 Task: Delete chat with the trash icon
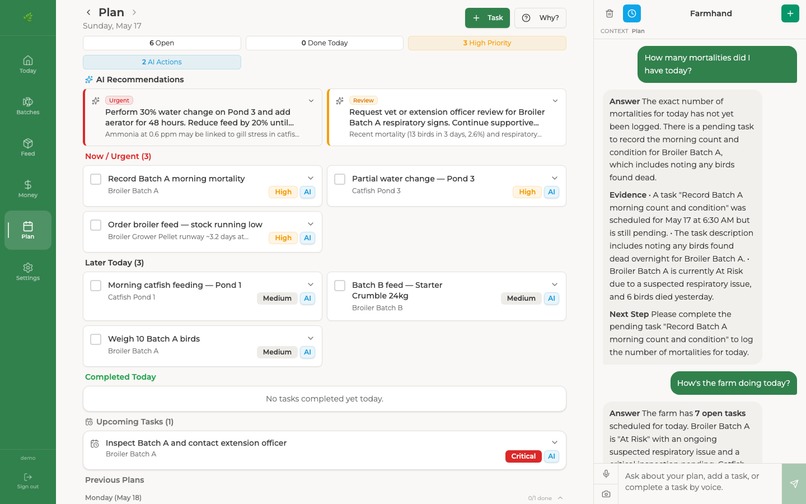609,13
